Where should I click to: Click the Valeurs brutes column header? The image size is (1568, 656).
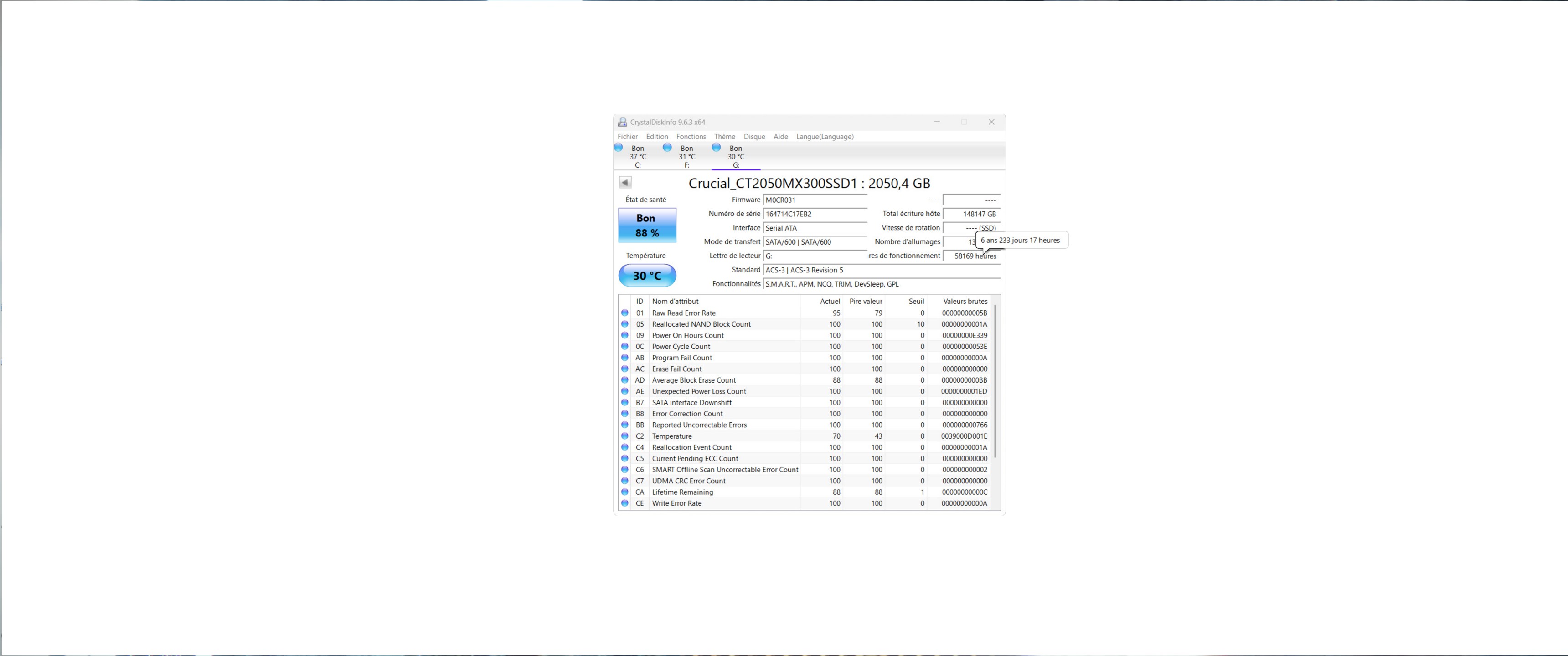click(x=965, y=301)
